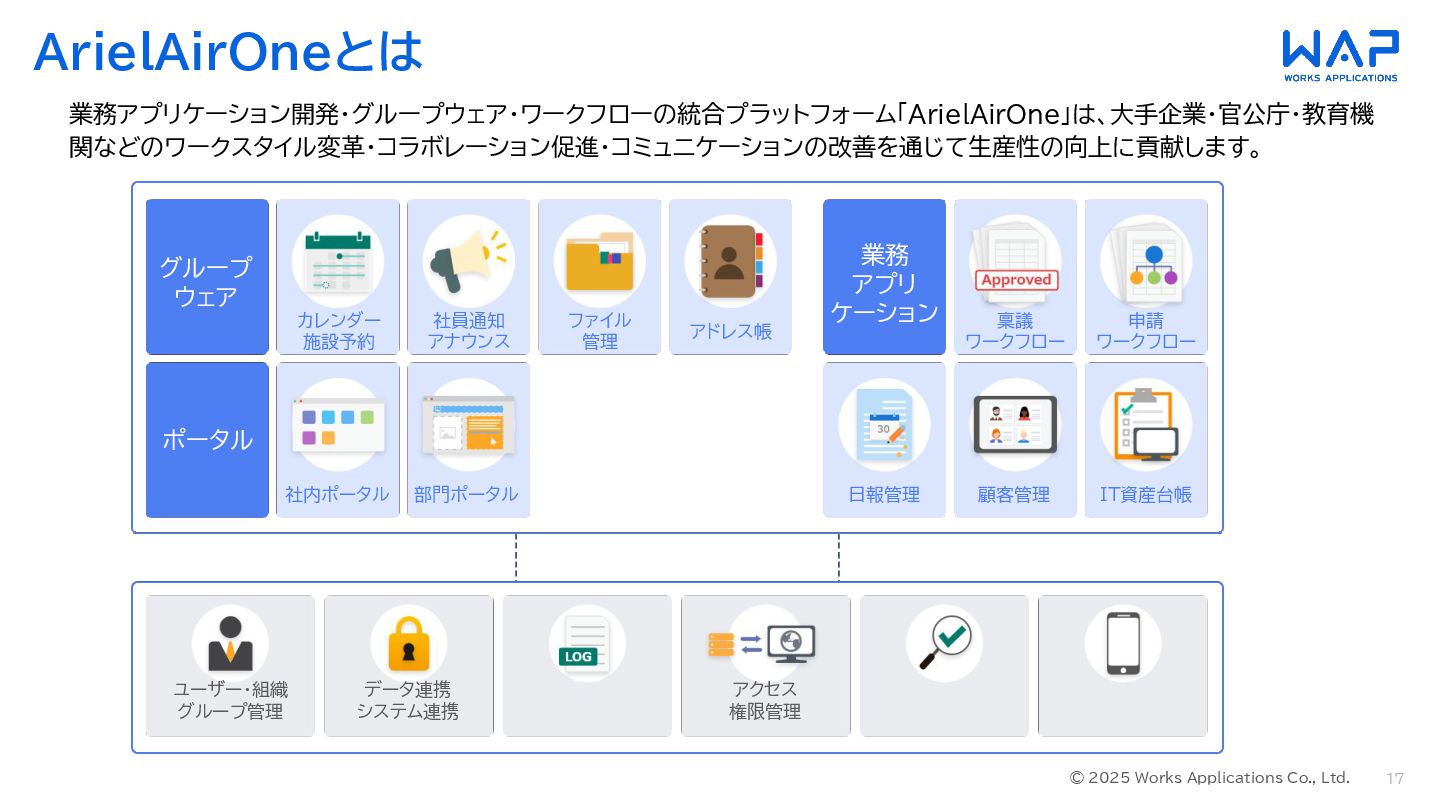Click the LOG document icon
This screenshot has height=810, width=1440.
click(x=585, y=643)
